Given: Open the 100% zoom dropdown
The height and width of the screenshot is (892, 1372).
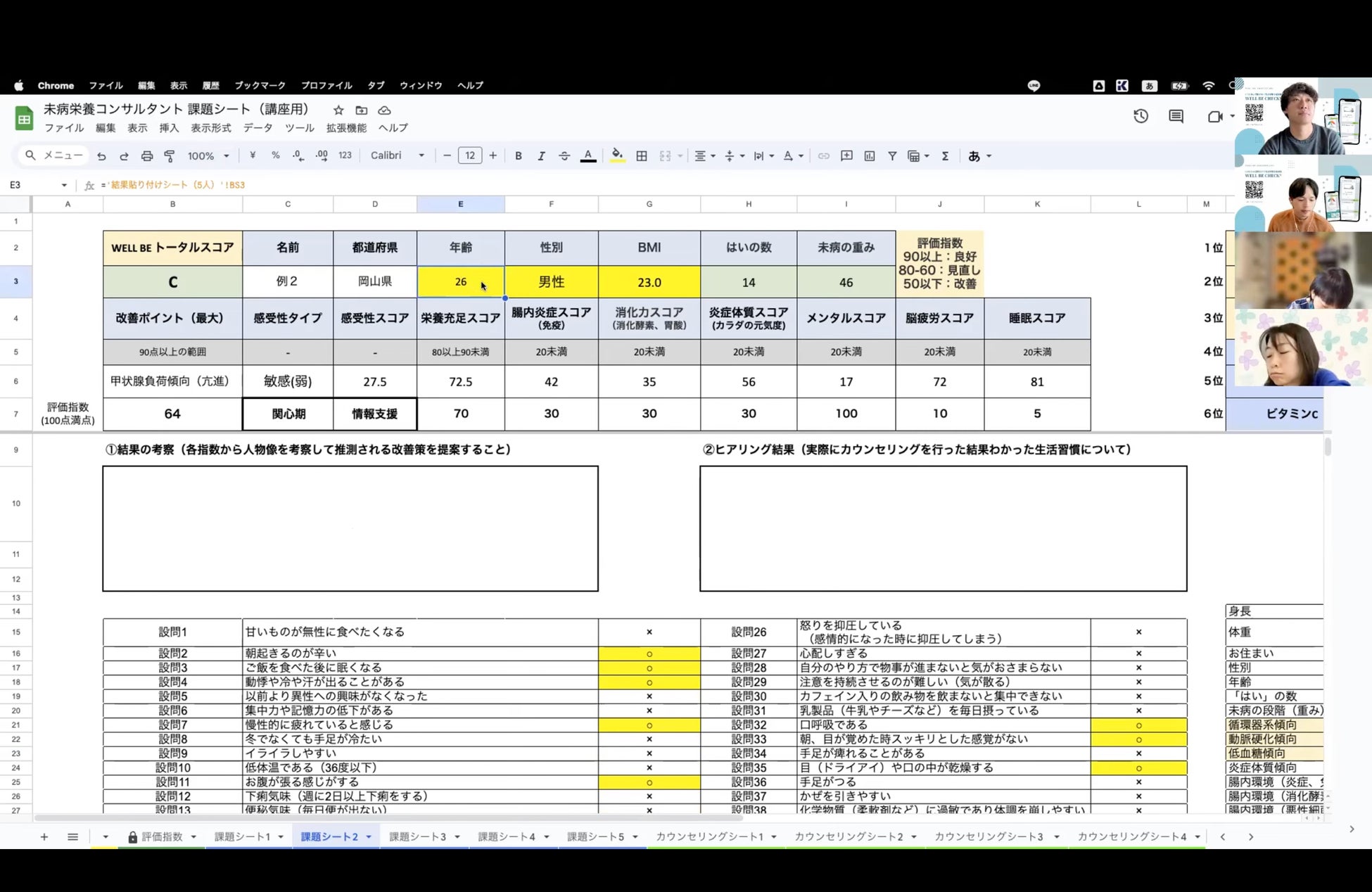Looking at the screenshot, I should (208, 156).
